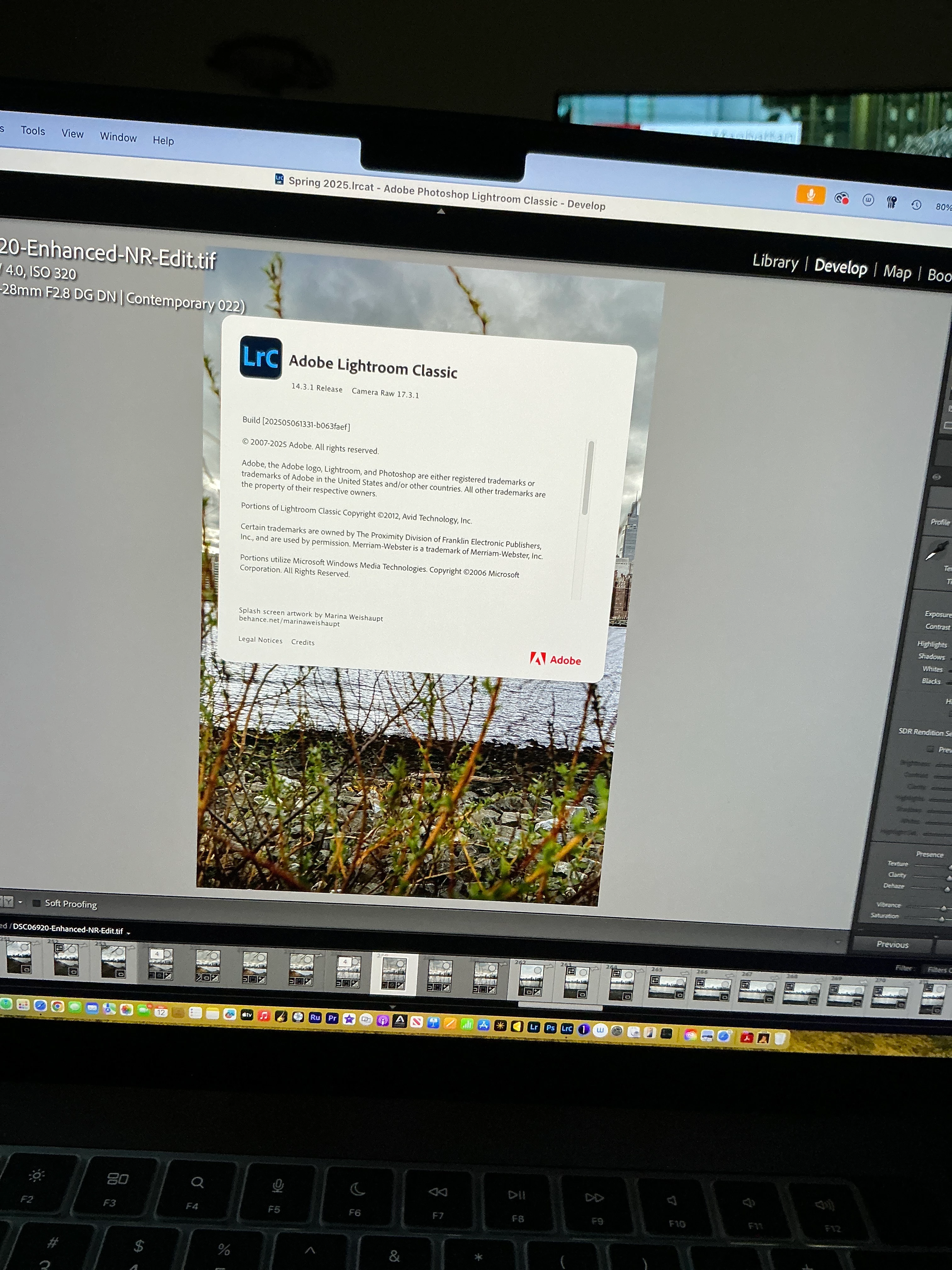
Task: Open the Window menu
Action: coord(118,137)
